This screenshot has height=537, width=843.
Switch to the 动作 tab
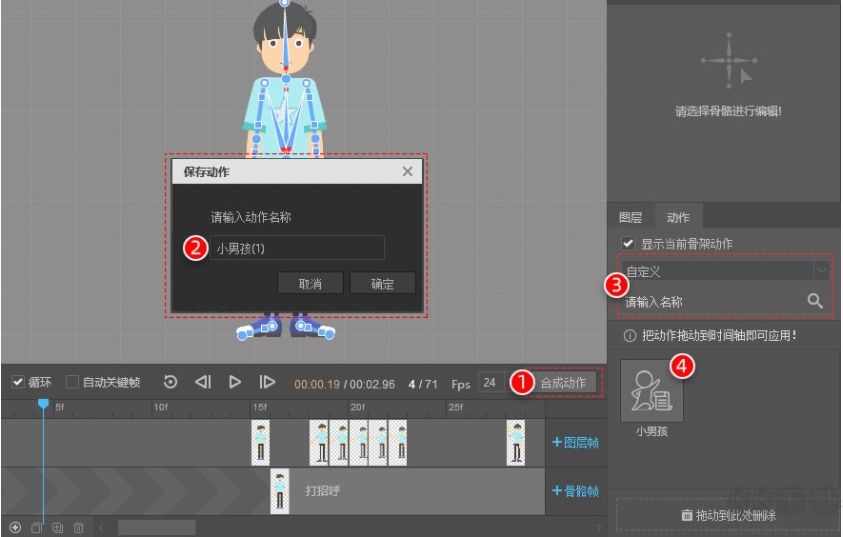click(x=678, y=217)
